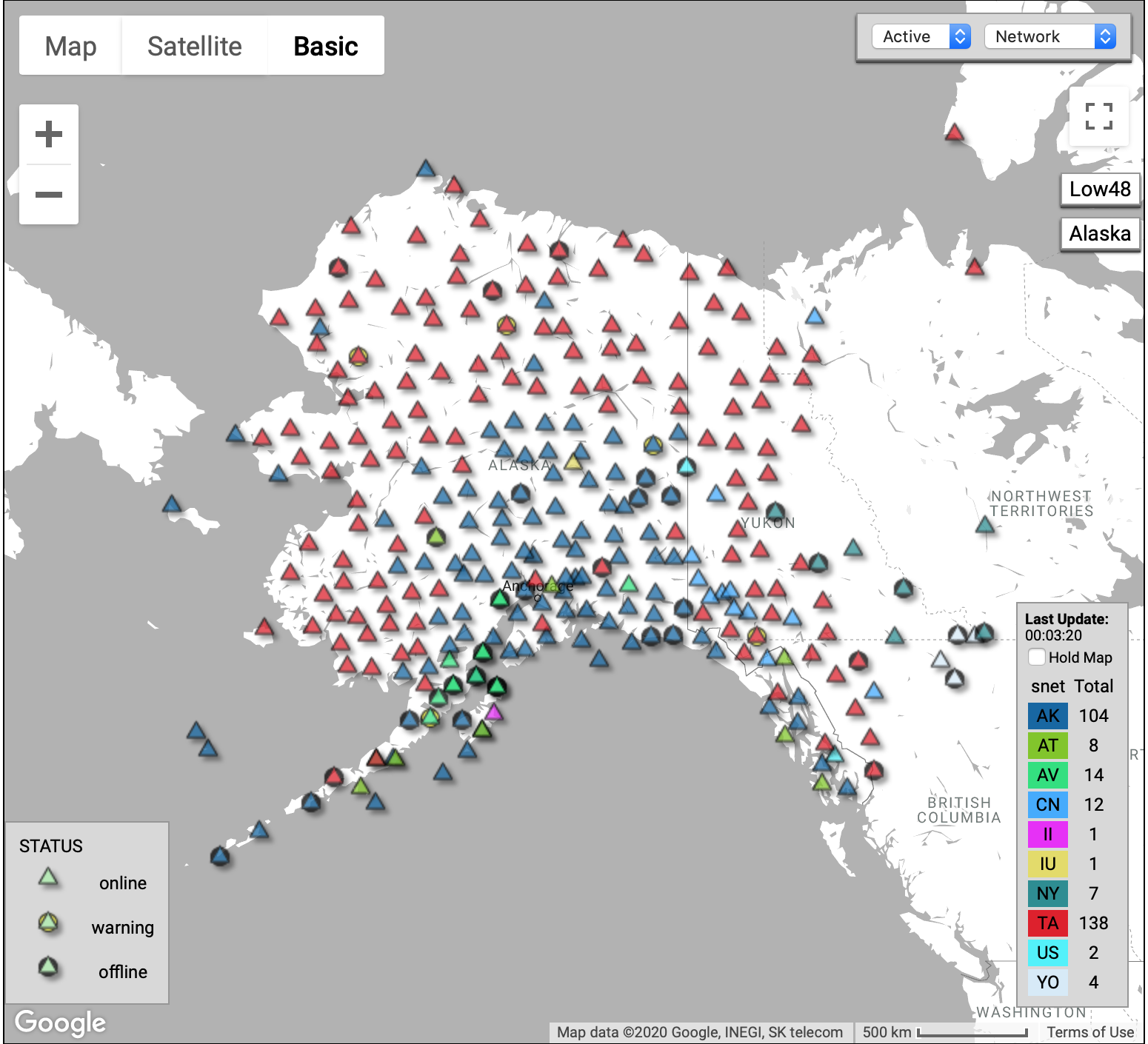Click the snet column header
This screenshot has height=1044, width=1148.
[1048, 686]
